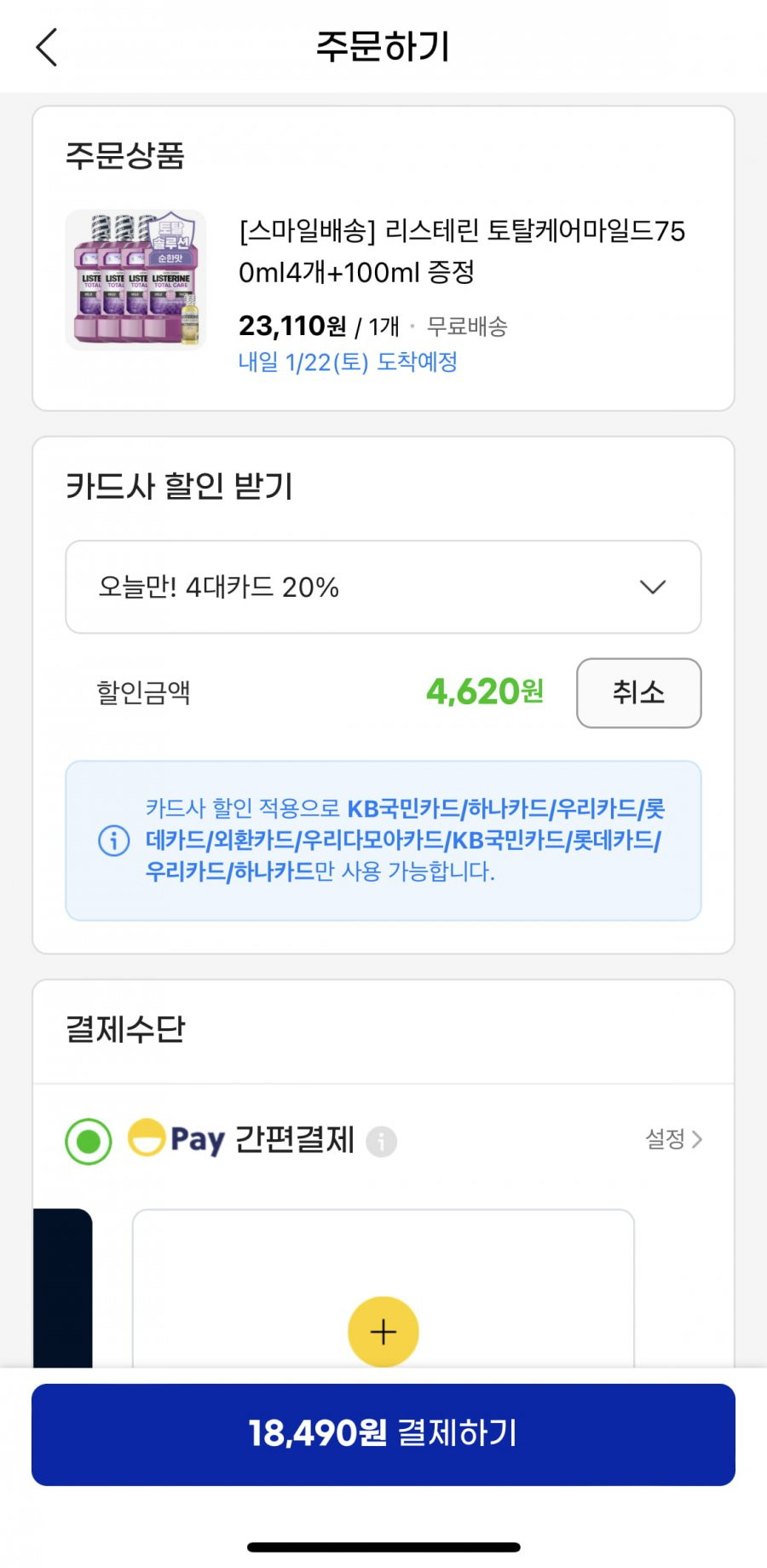Click dropdown chevron in card discount box
Viewport: 767px width, 1568px height.
tap(653, 587)
